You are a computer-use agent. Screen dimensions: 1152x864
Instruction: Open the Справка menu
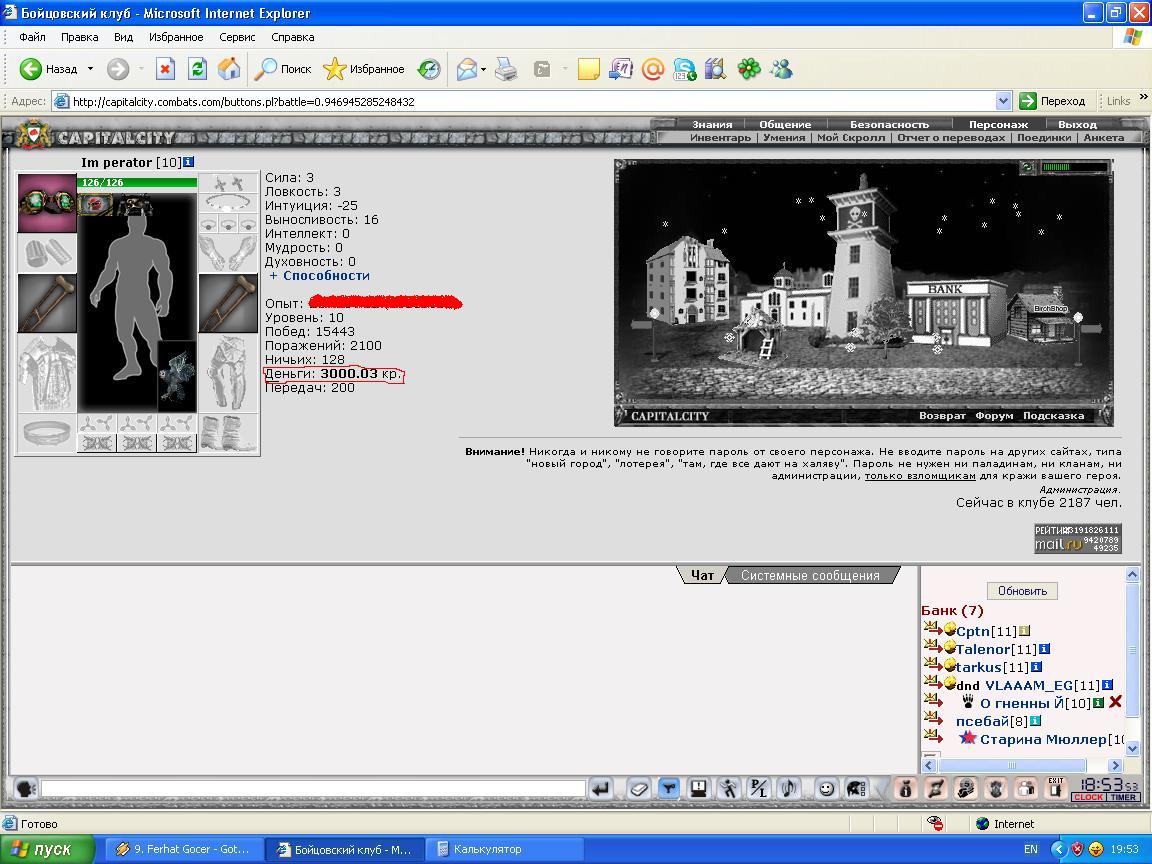point(292,37)
